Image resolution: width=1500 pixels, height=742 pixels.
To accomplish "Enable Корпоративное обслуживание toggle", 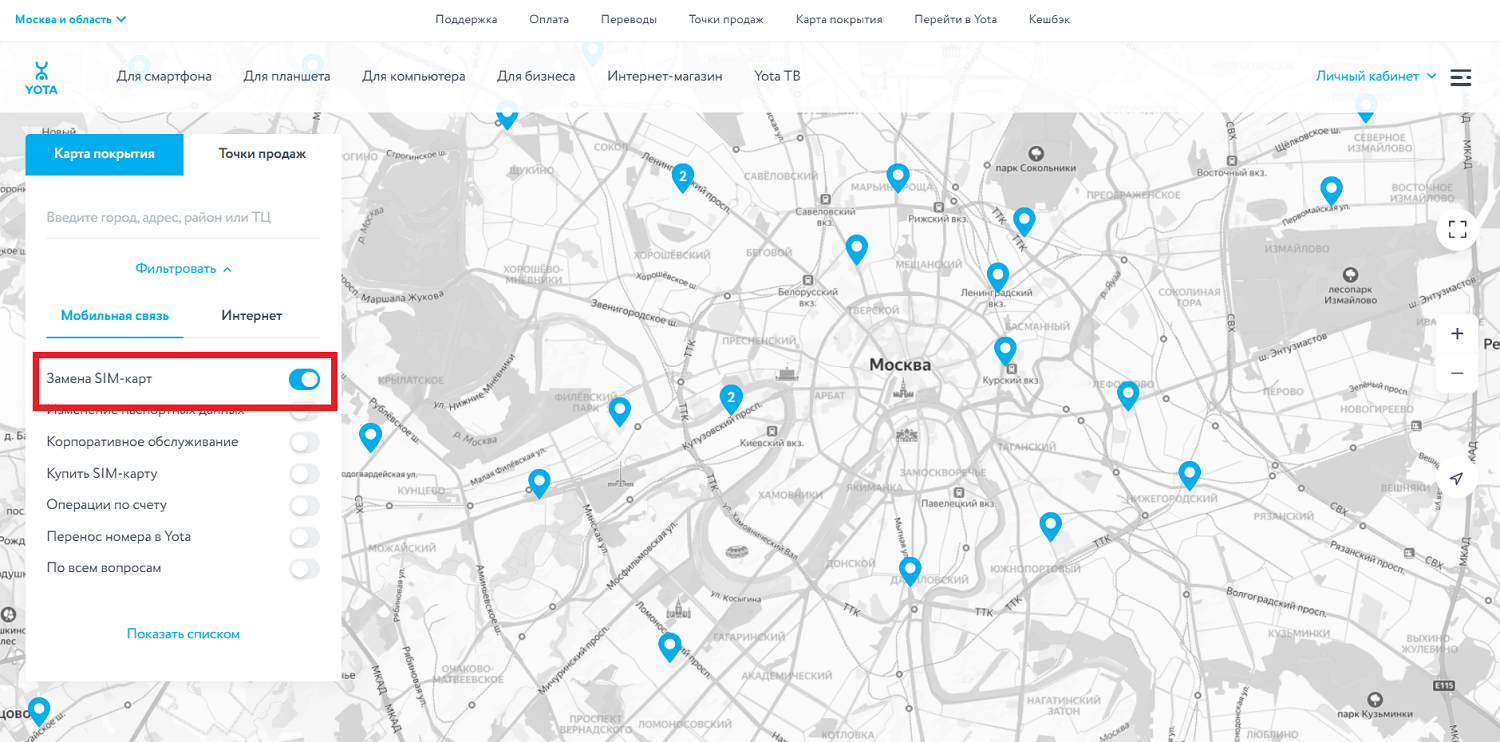I will (x=304, y=442).
